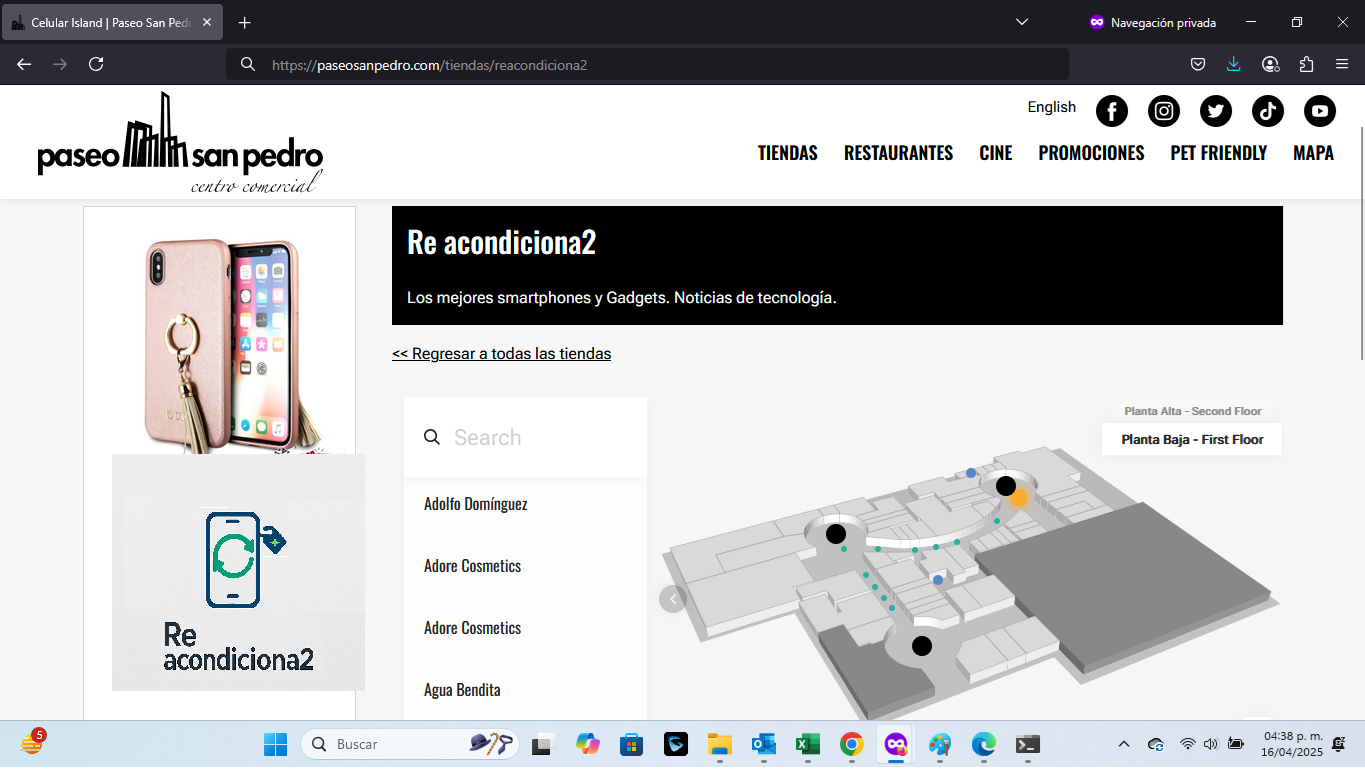Screen dimensions: 1365x778
Task: Open the Windows Start menu
Action: coord(275,745)
